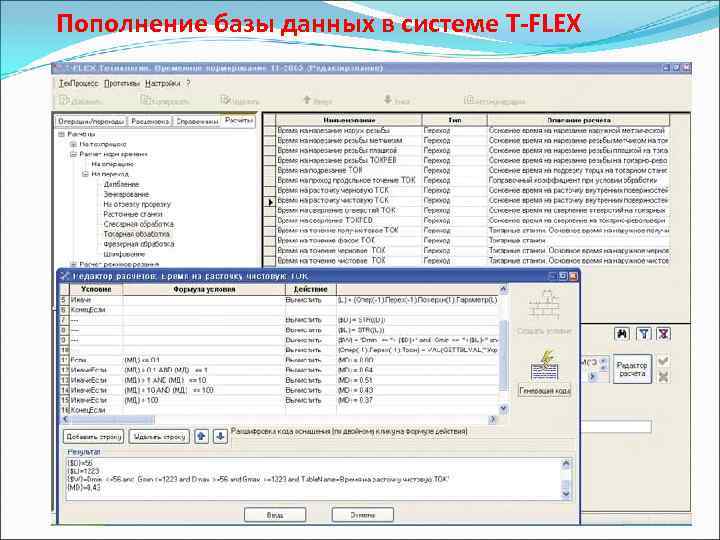Click the Ввод button
The height and width of the screenshot is (540, 720).
coord(275,515)
